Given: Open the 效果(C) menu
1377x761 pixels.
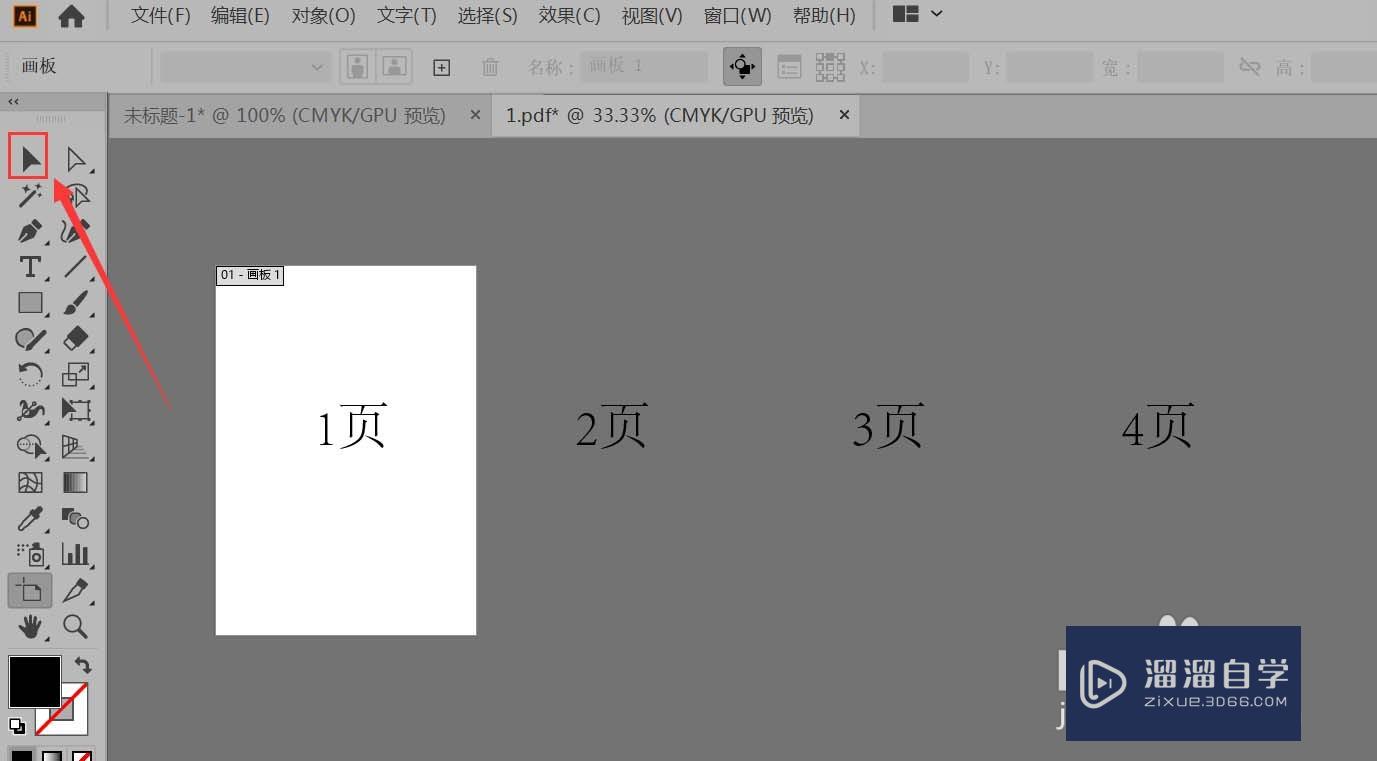Looking at the screenshot, I should 569,15.
